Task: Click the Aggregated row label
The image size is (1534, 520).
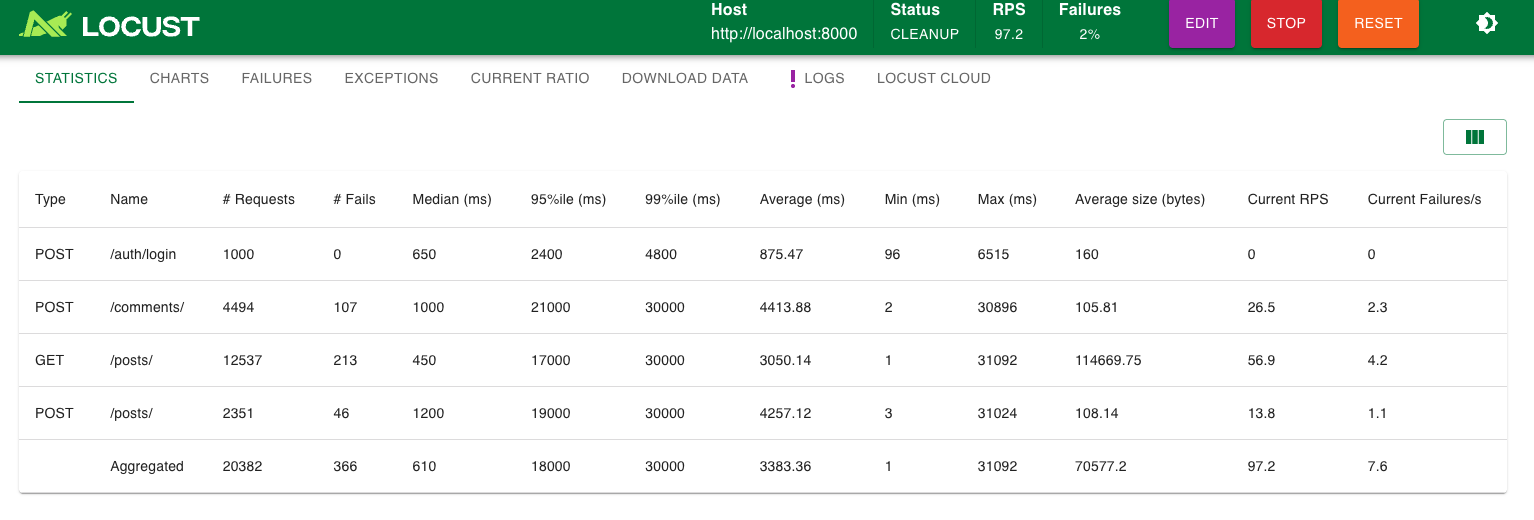Action: tap(147, 466)
